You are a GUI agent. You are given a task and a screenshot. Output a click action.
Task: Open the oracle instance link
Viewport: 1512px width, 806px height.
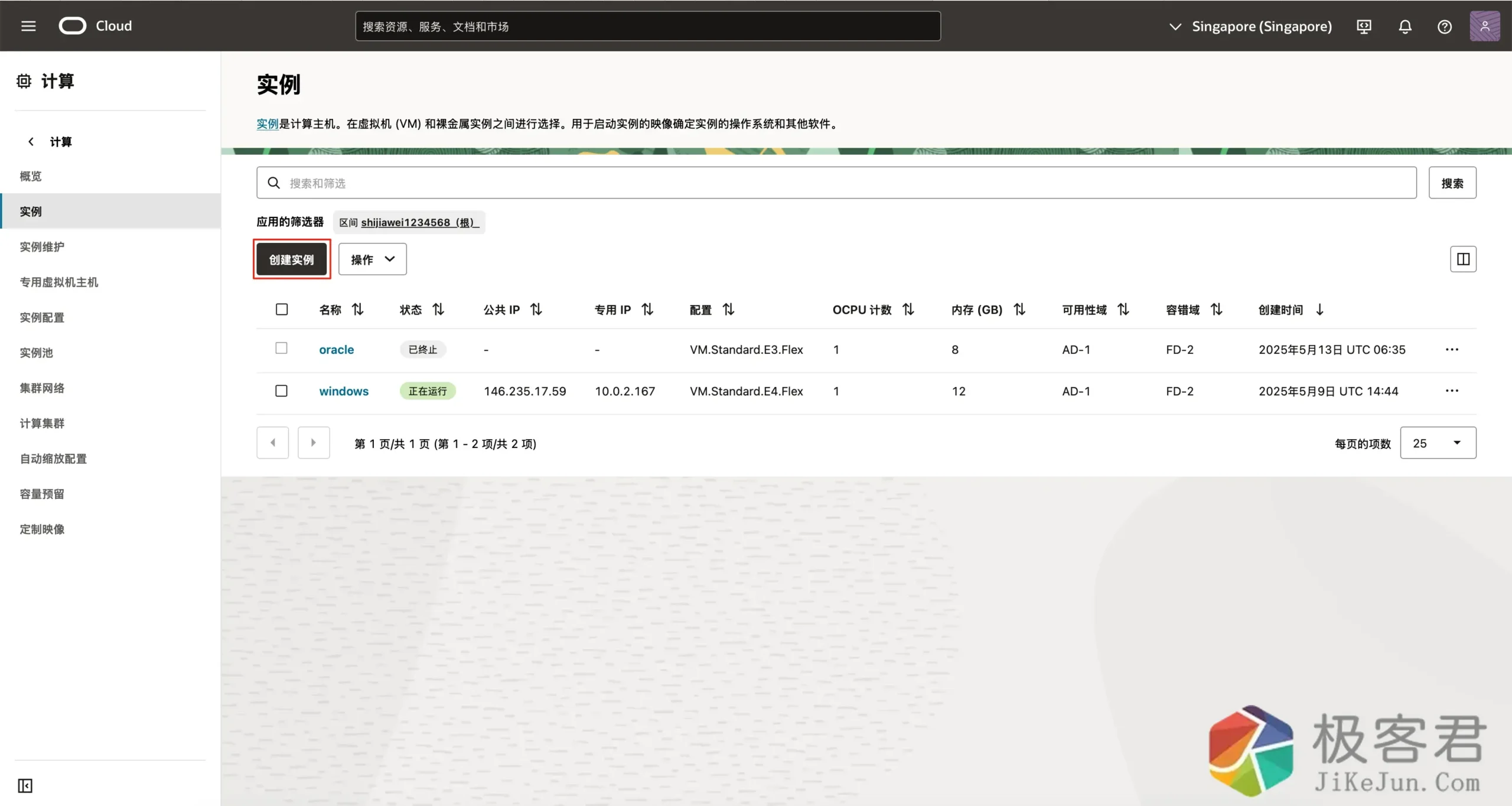click(x=336, y=349)
